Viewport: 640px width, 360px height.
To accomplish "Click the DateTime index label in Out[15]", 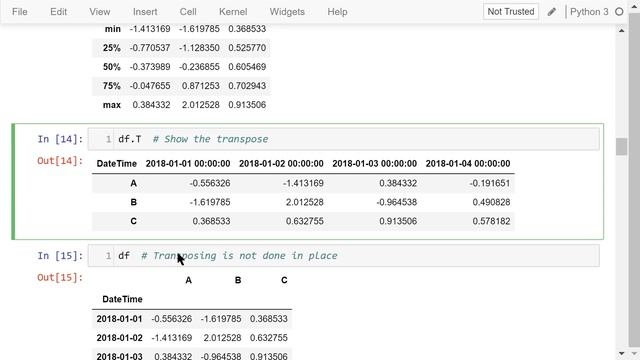I will tap(122, 299).
